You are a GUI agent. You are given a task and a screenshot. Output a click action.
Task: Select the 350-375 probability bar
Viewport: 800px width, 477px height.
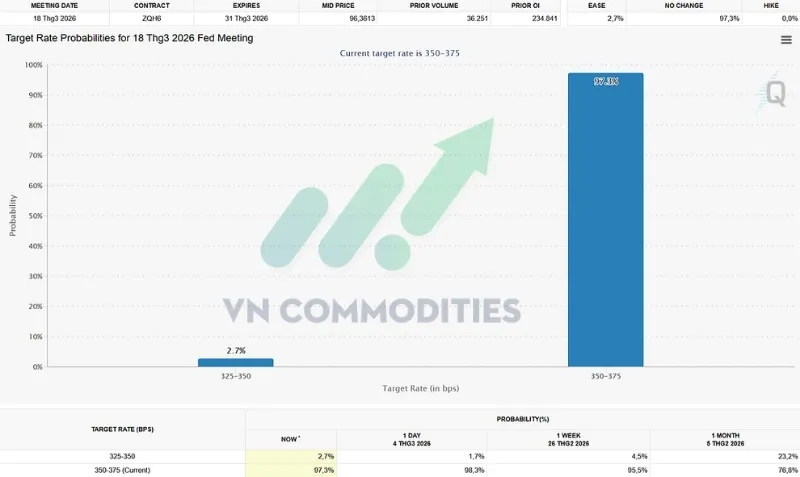(x=605, y=219)
